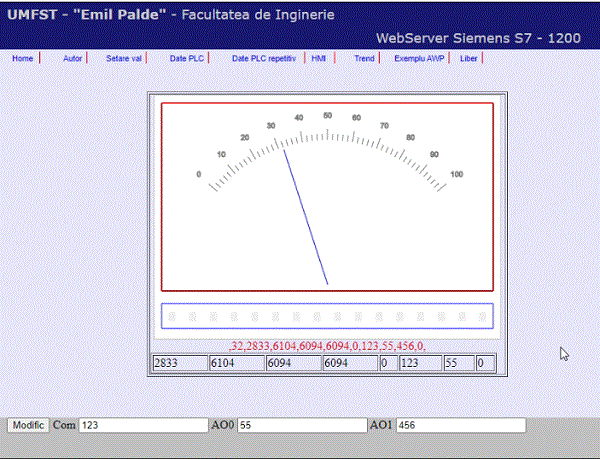Open the Home page link
The height and width of the screenshot is (459, 600).
click(22, 59)
